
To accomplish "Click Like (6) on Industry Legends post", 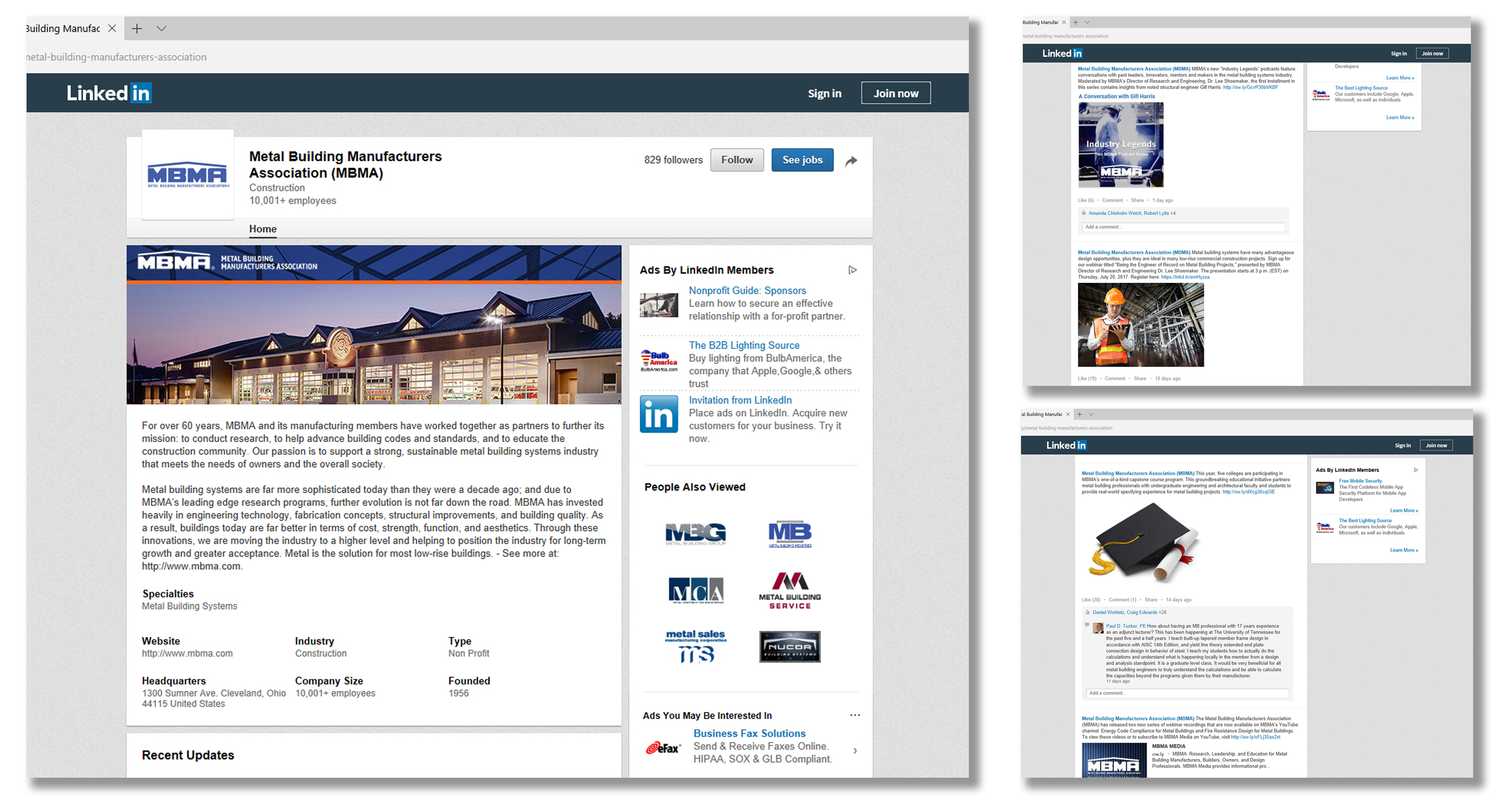I will [1086, 200].
